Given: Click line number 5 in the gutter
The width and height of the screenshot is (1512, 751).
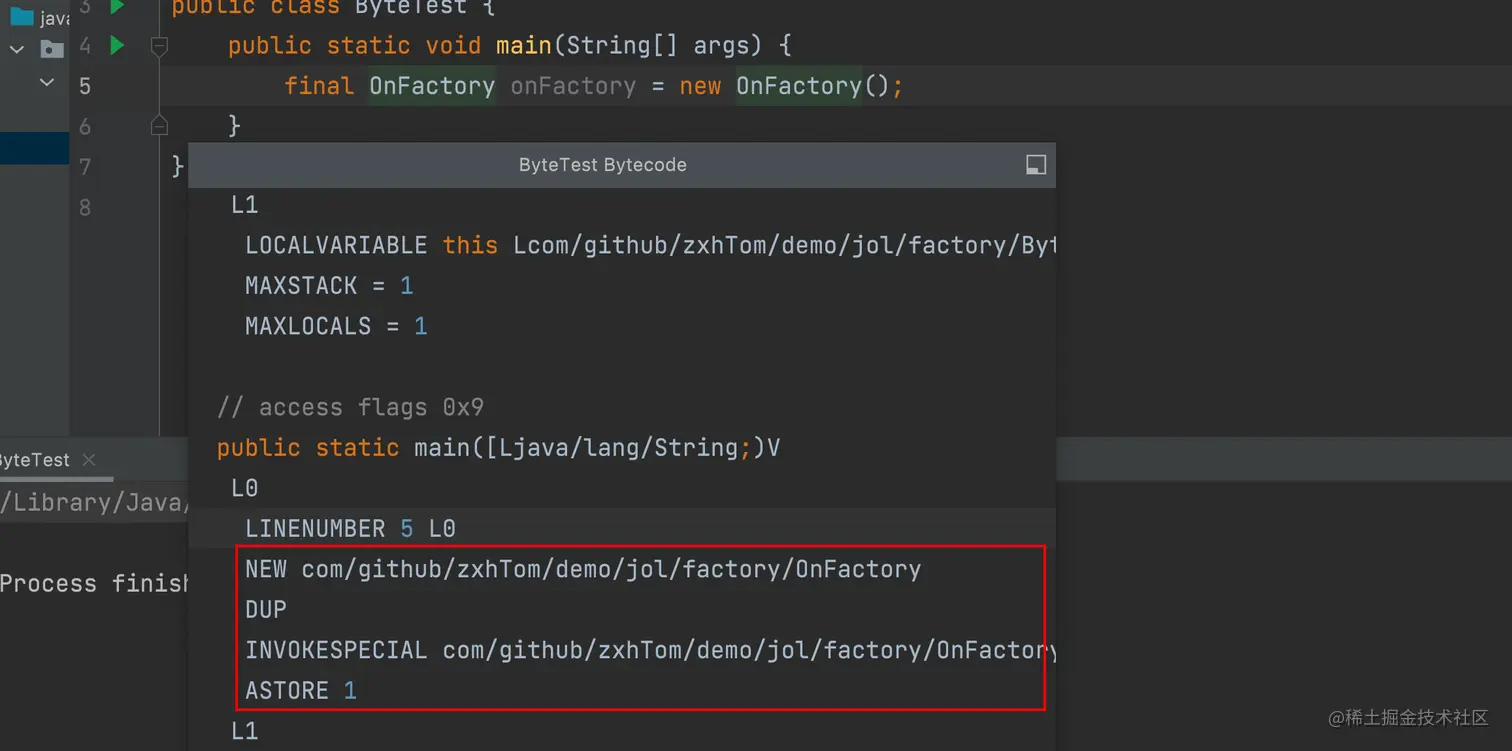Looking at the screenshot, I should pyautogui.click(x=84, y=86).
